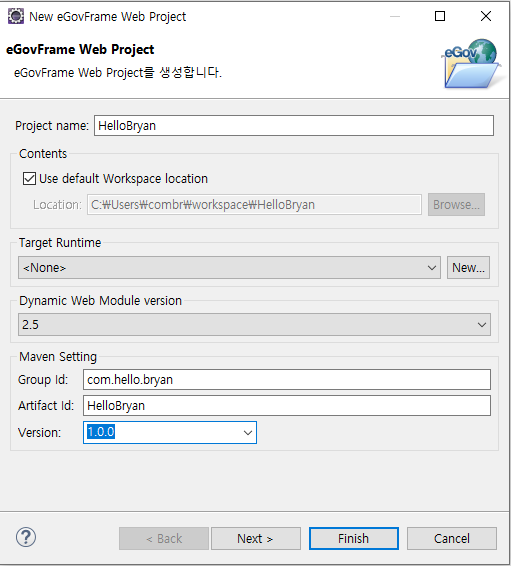Click the Artifact Id input field
Viewport: 511px width, 566px height.
(x=287, y=405)
